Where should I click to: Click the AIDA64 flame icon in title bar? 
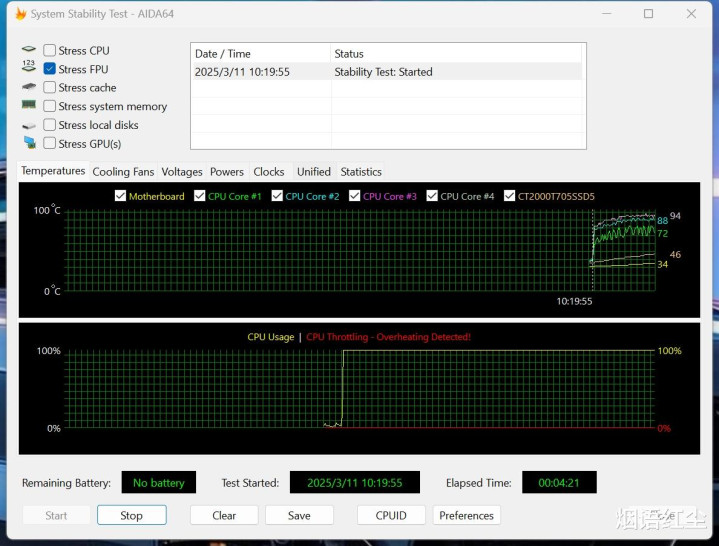point(21,14)
